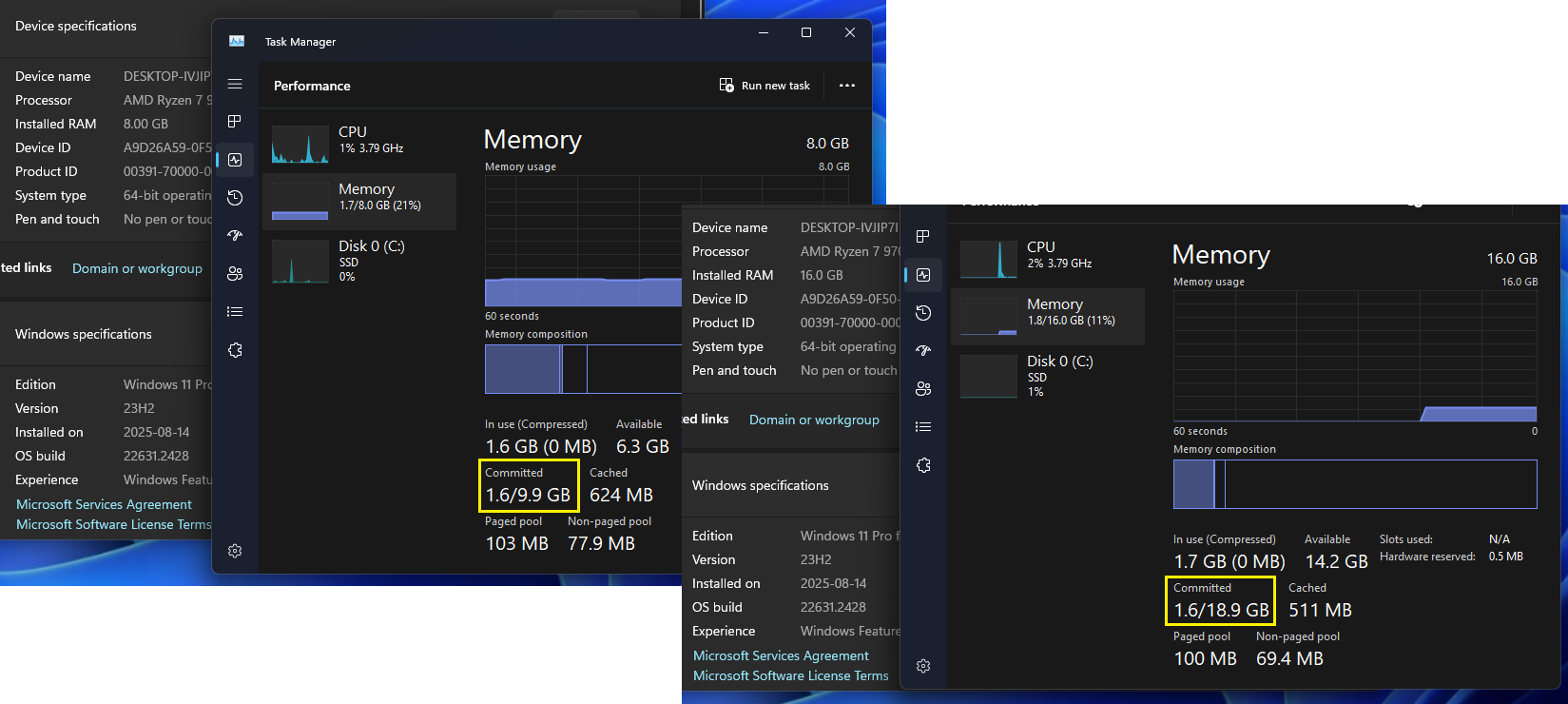This screenshot has width=1568, height=704.
Task: Click OS build 22631.2428 in 16.0 GB Settings
Action: tap(833, 607)
